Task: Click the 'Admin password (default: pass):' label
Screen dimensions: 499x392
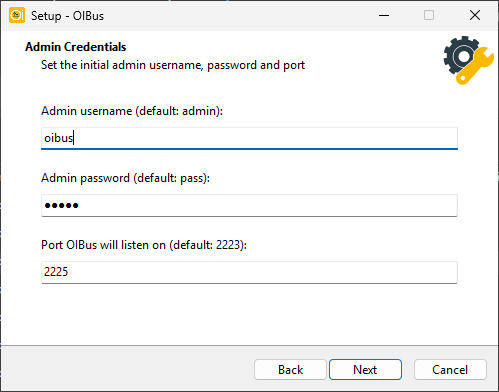Action: pos(125,178)
